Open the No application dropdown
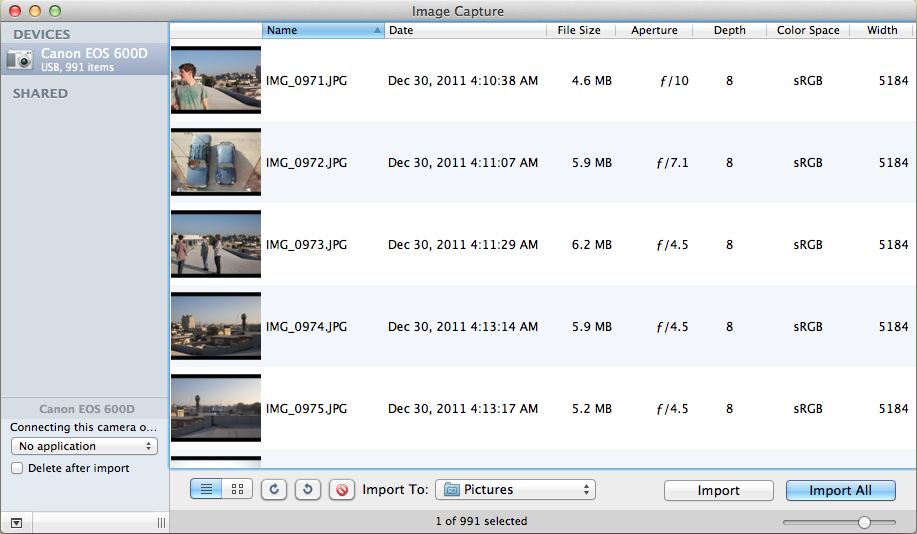Viewport: 917px width, 534px height. pos(84,446)
